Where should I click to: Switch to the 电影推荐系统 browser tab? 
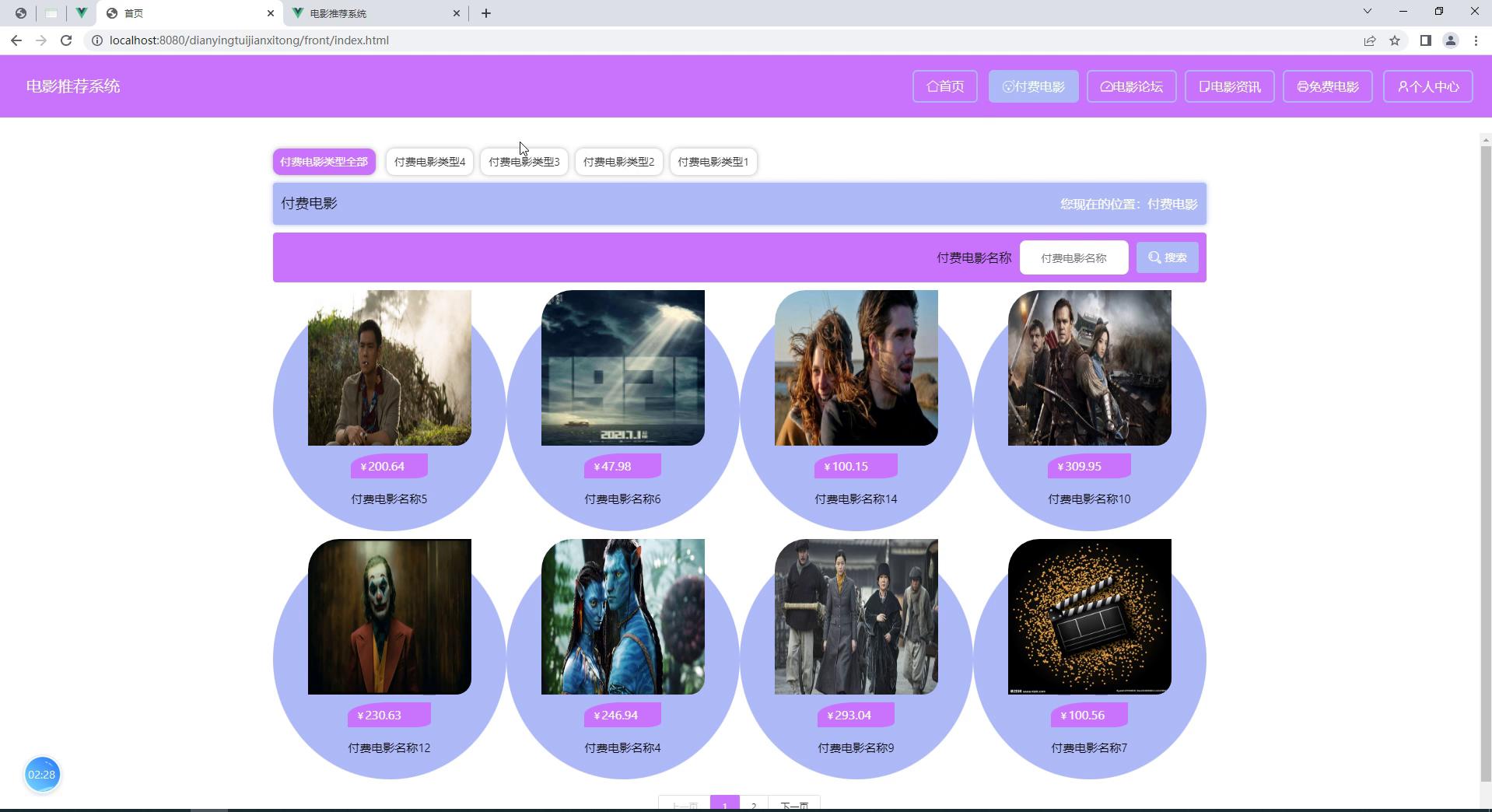coord(376,13)
